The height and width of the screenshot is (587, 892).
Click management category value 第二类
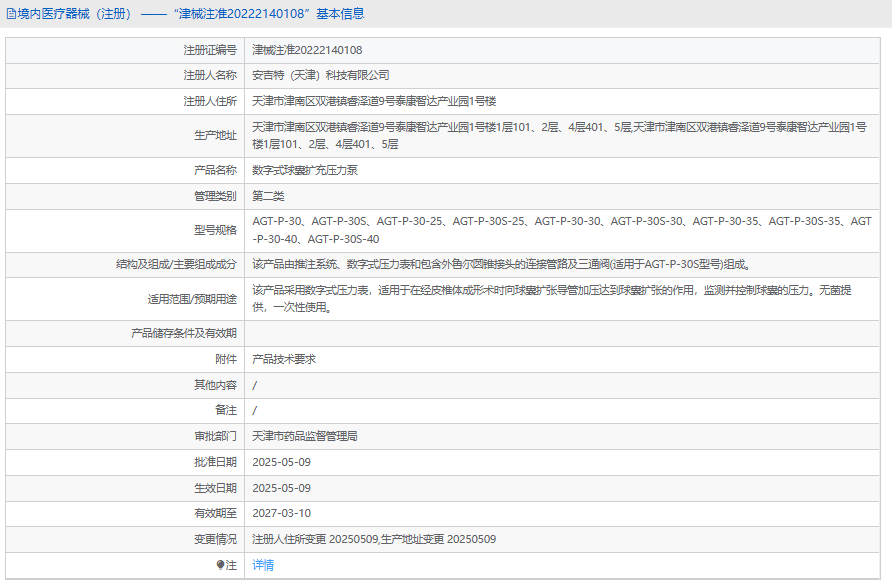[268, 196]
